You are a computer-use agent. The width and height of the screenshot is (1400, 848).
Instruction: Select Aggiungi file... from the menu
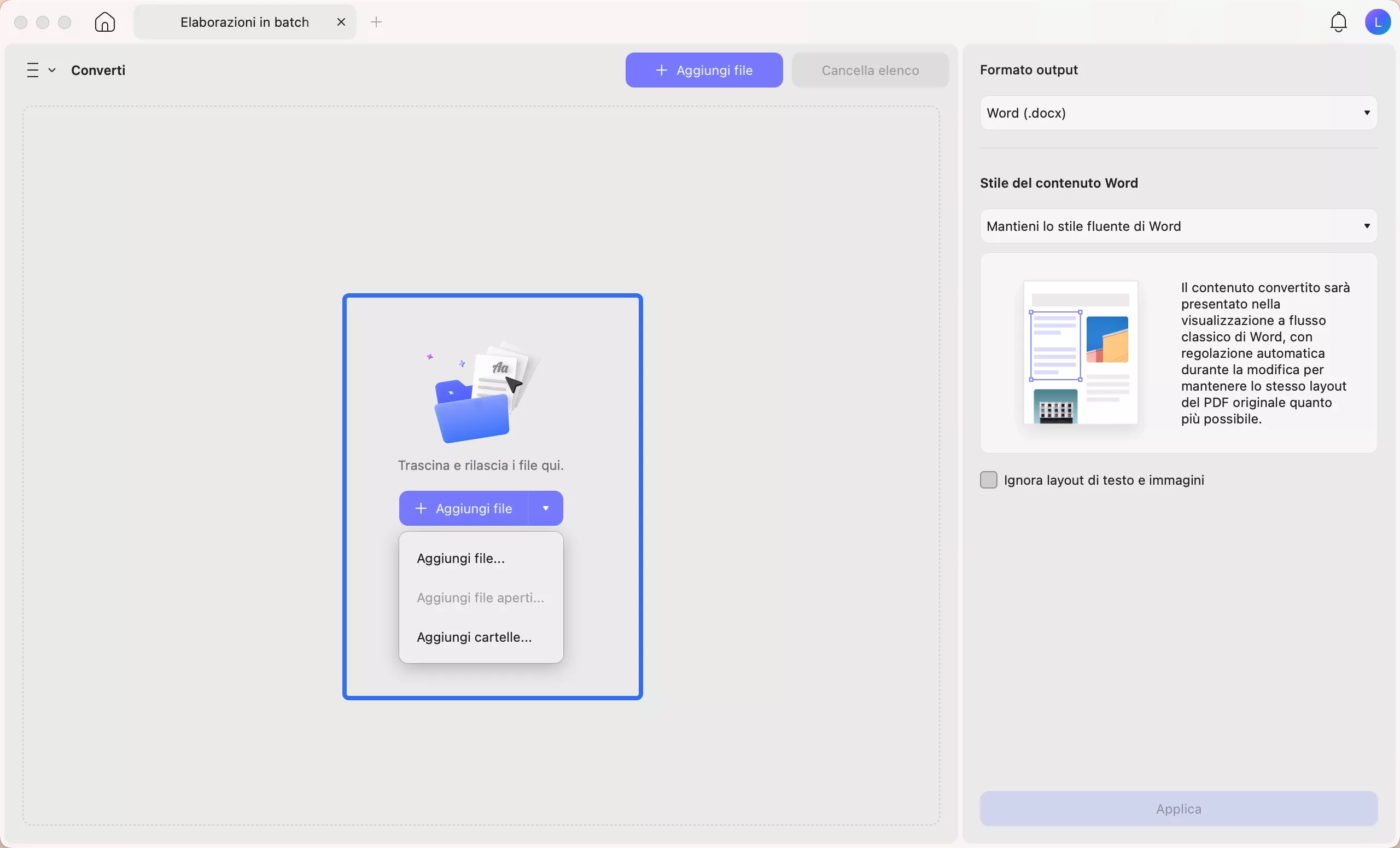tap(461, 557)
